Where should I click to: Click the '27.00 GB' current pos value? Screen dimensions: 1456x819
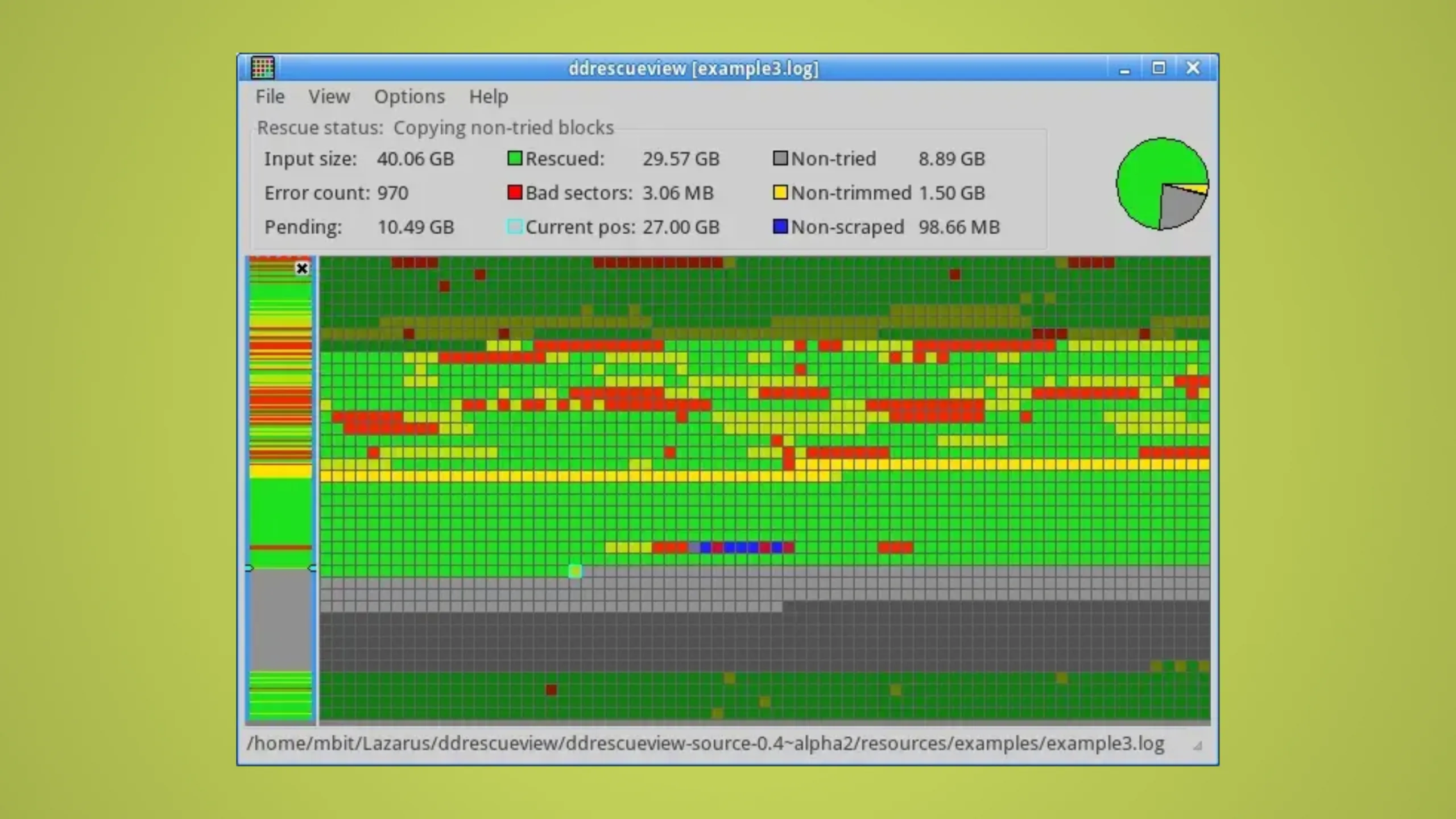coord(681,227)
